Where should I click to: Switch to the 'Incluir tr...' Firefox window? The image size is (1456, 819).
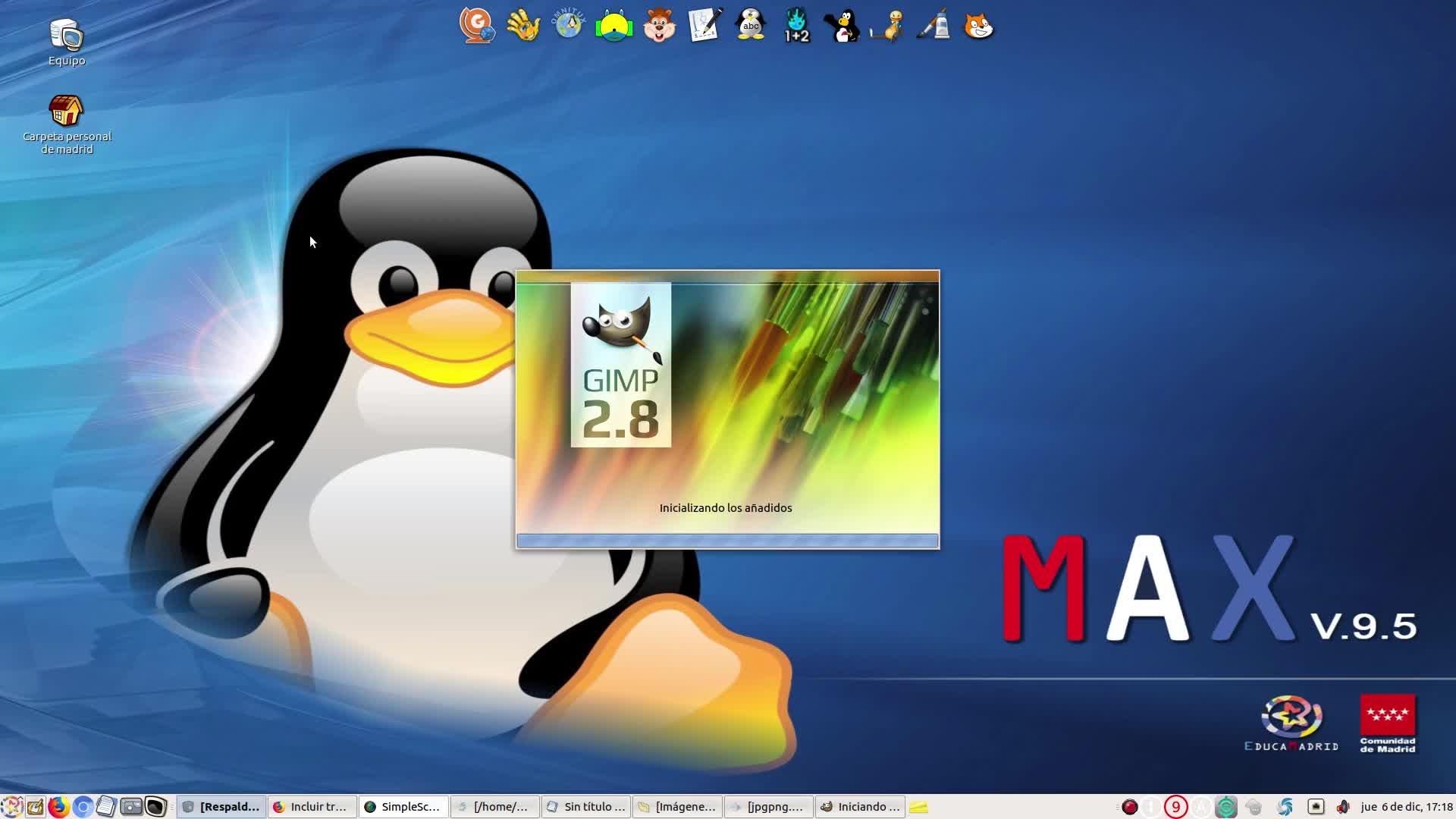(312, 807)
